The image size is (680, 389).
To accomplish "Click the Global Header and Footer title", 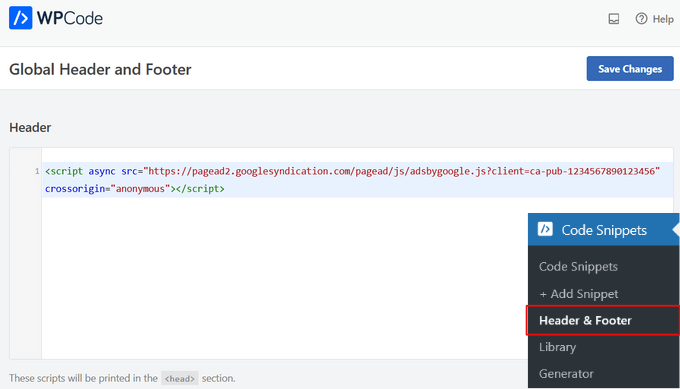I will (100, 69).
